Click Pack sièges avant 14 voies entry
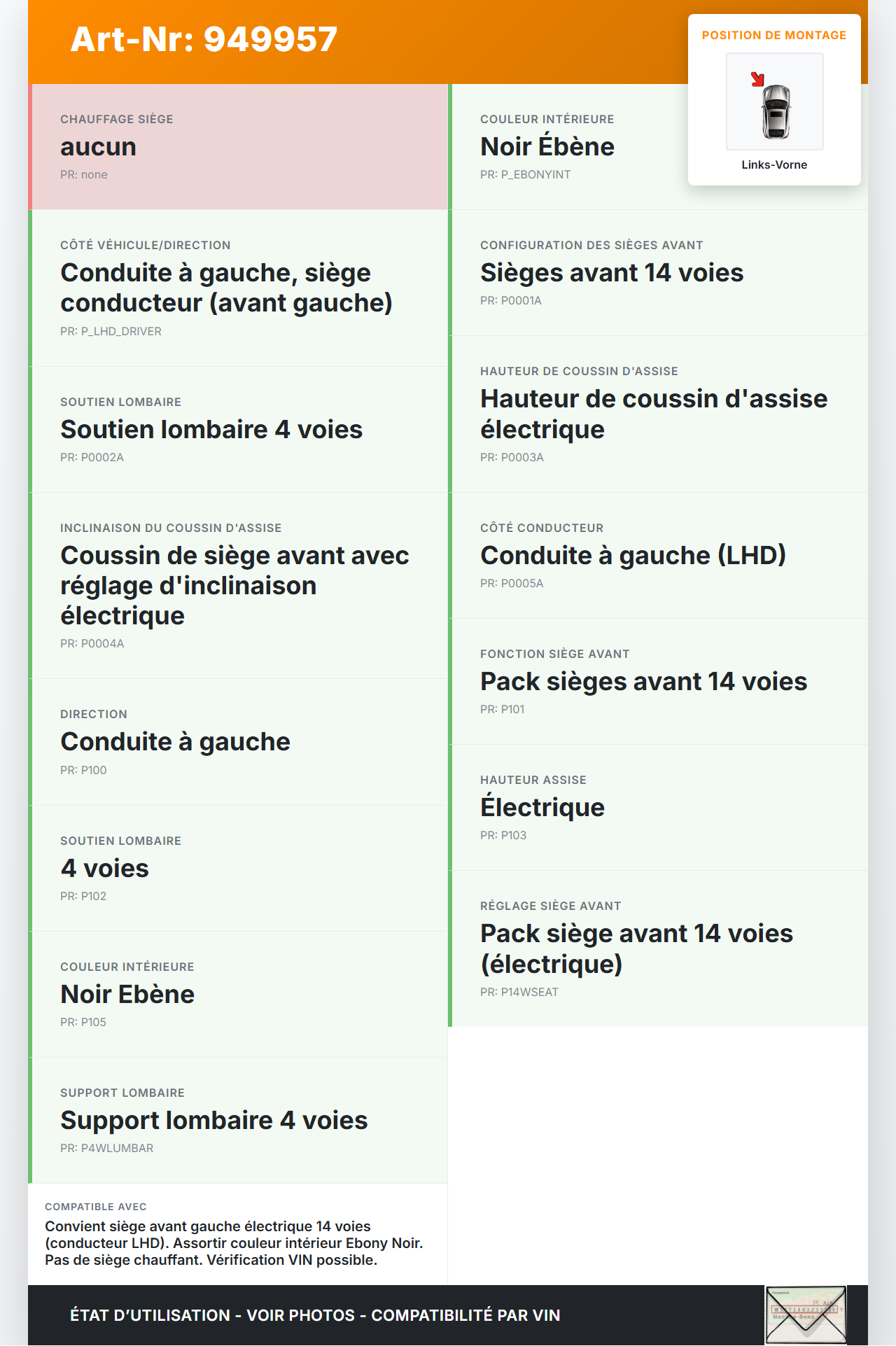Viewport: 896px width, 1346px height. pos(643,682)
